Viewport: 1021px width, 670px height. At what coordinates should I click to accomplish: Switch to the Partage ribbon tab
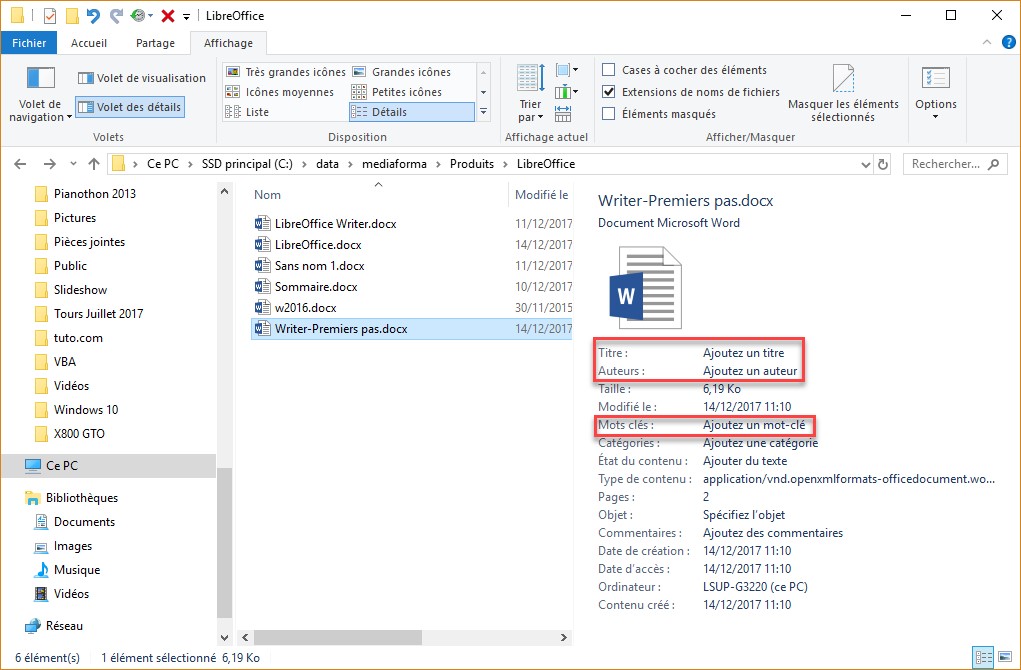(x=155, y=43)
